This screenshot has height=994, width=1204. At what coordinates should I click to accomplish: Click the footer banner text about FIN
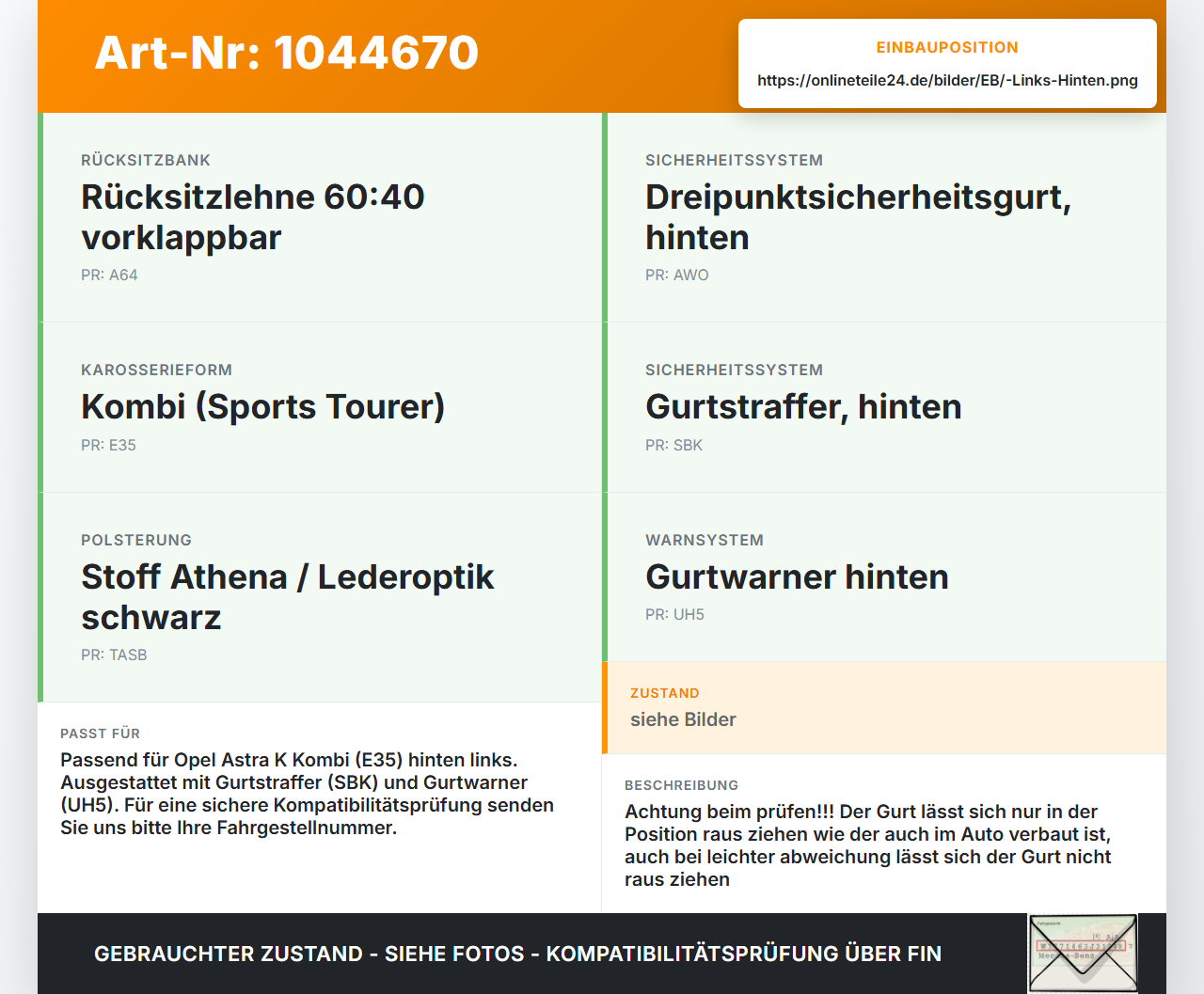click(x=517, y=954)
